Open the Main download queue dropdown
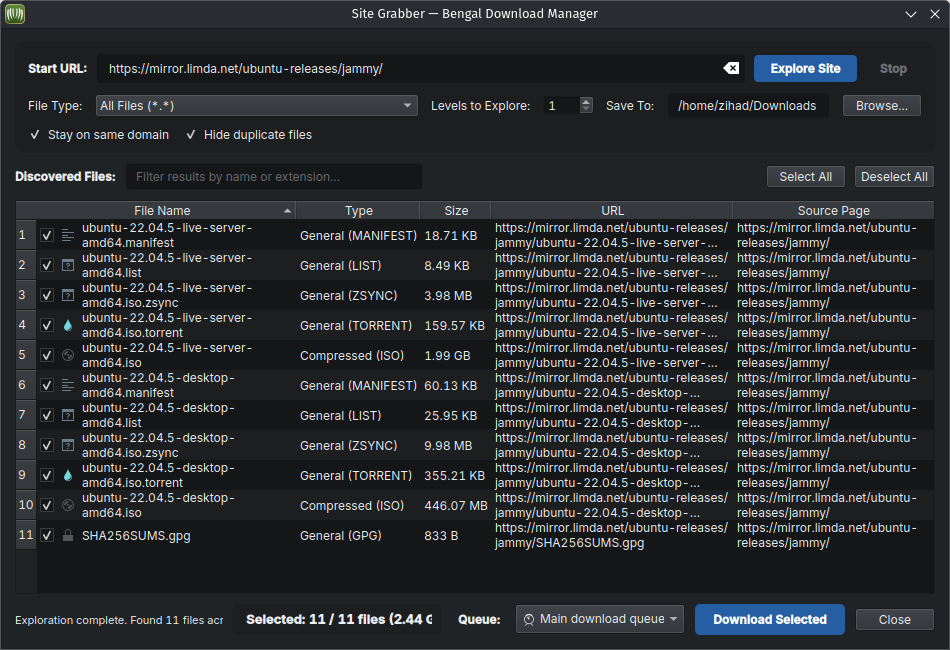This screenshot has width=950, height=650. (600, 619)
